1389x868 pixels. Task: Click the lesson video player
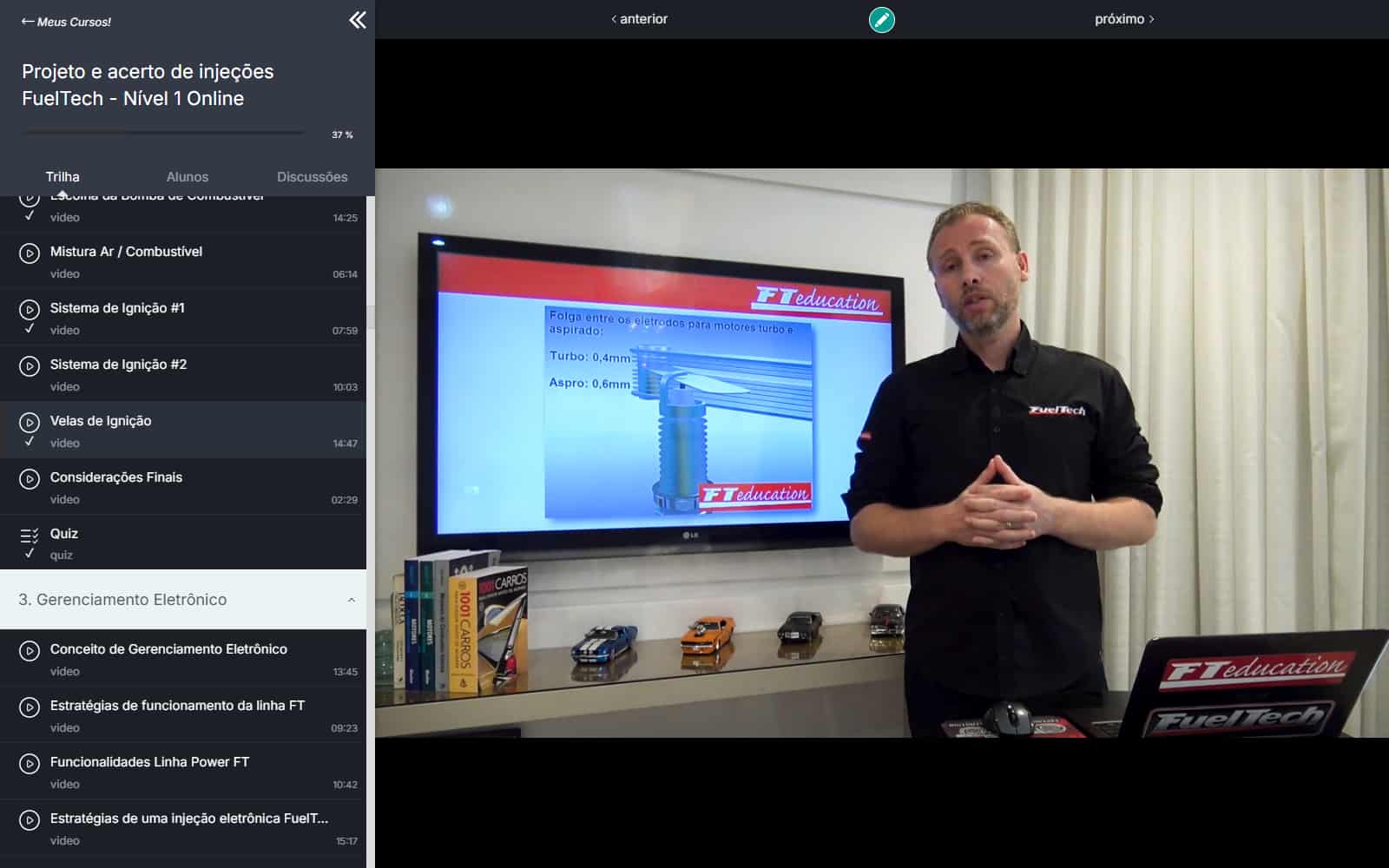[x=882, y=453]
